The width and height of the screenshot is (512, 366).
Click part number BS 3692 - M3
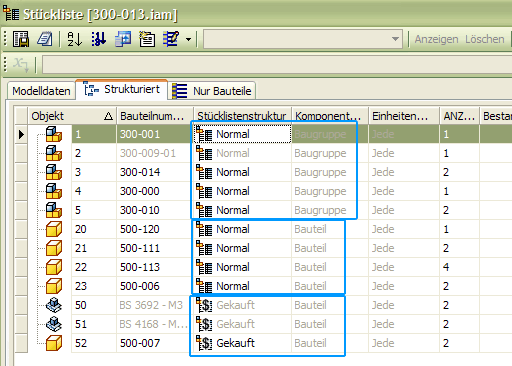tap(151, 305)
